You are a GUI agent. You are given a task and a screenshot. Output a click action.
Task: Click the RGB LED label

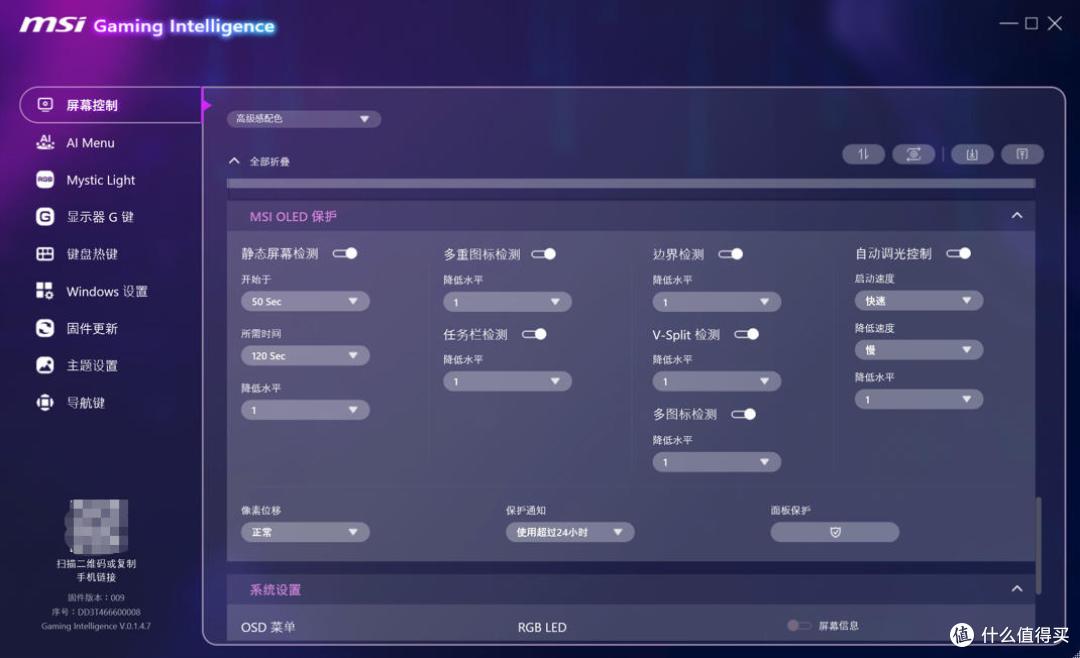[x=542, y=628]
